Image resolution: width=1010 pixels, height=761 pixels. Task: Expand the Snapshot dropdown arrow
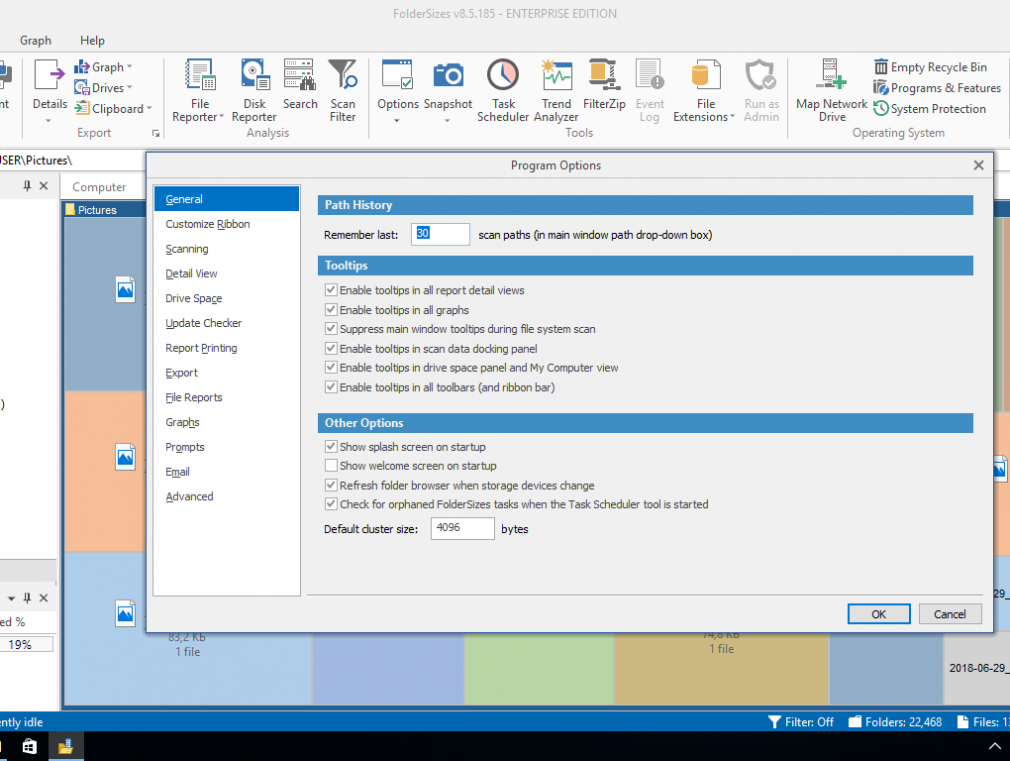[447, 120]
